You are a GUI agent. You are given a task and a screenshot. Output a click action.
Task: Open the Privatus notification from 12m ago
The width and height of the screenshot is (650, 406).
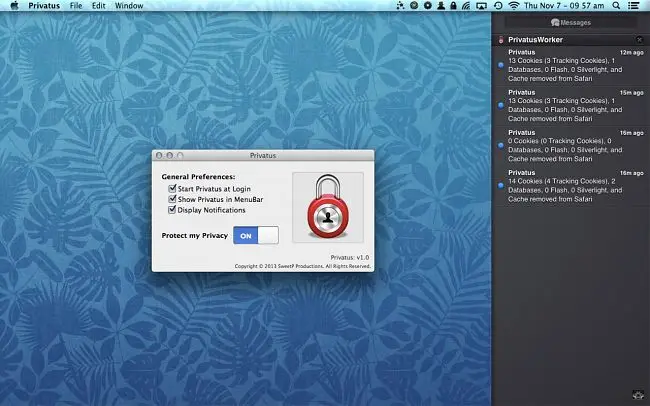(x=571, y=66)
